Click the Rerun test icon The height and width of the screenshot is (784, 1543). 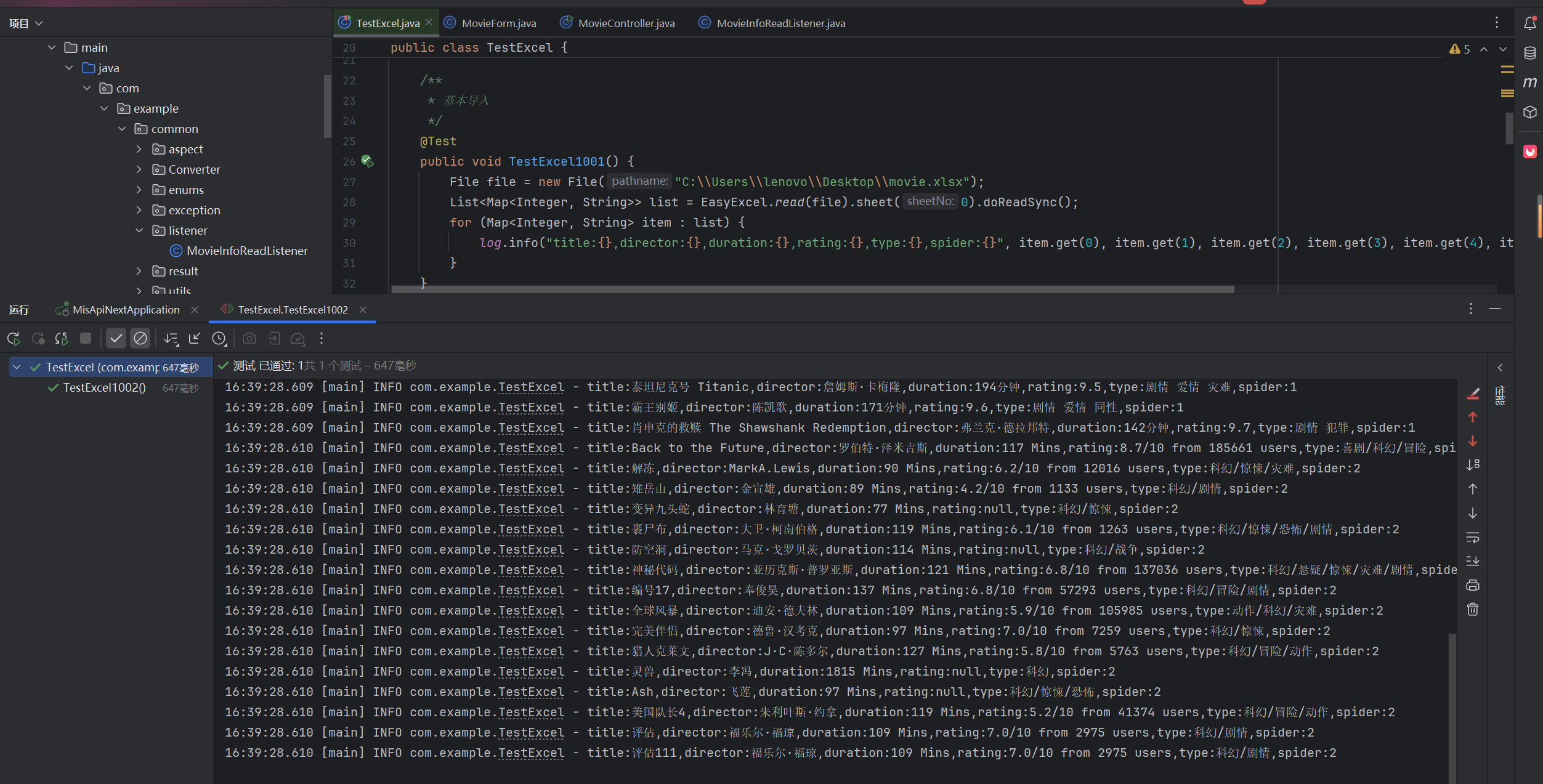pos(14,338)
